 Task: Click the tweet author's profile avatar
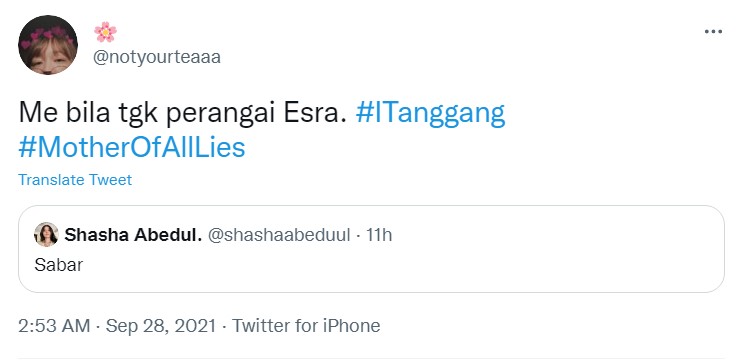pos(48,45)
